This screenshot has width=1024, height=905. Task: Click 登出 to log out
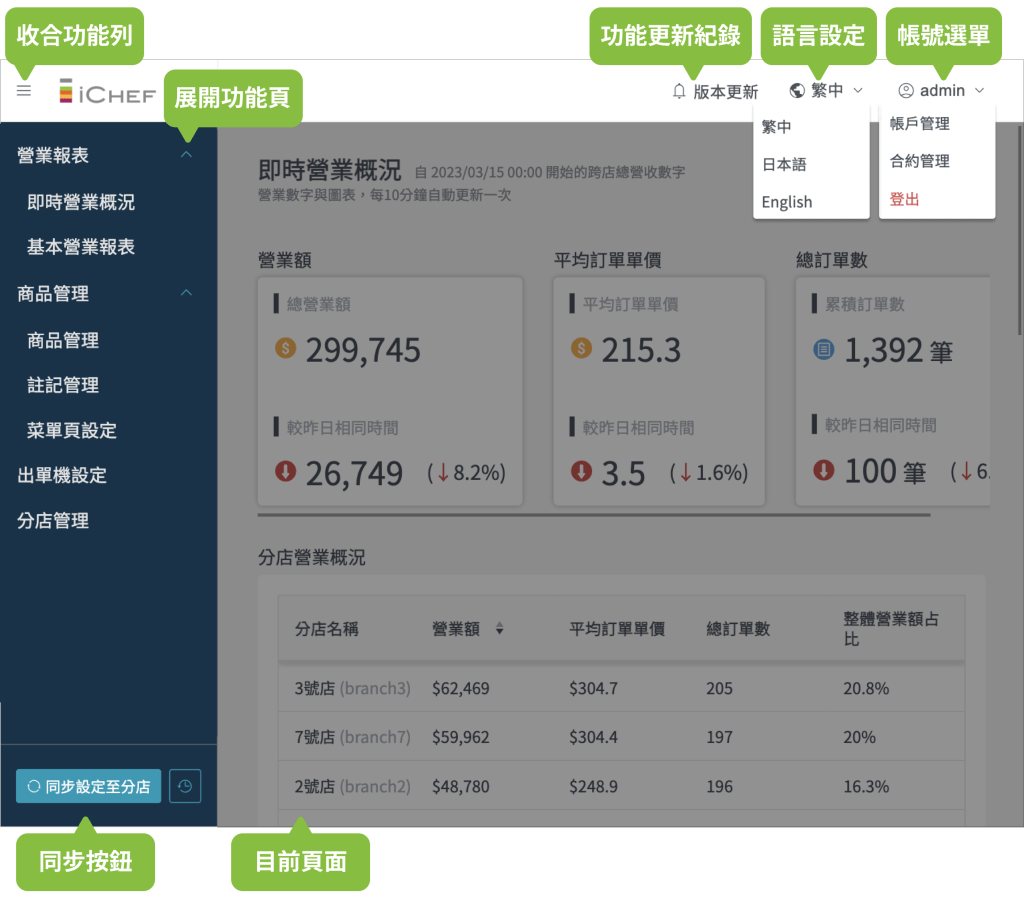click(x=904, y=199)
